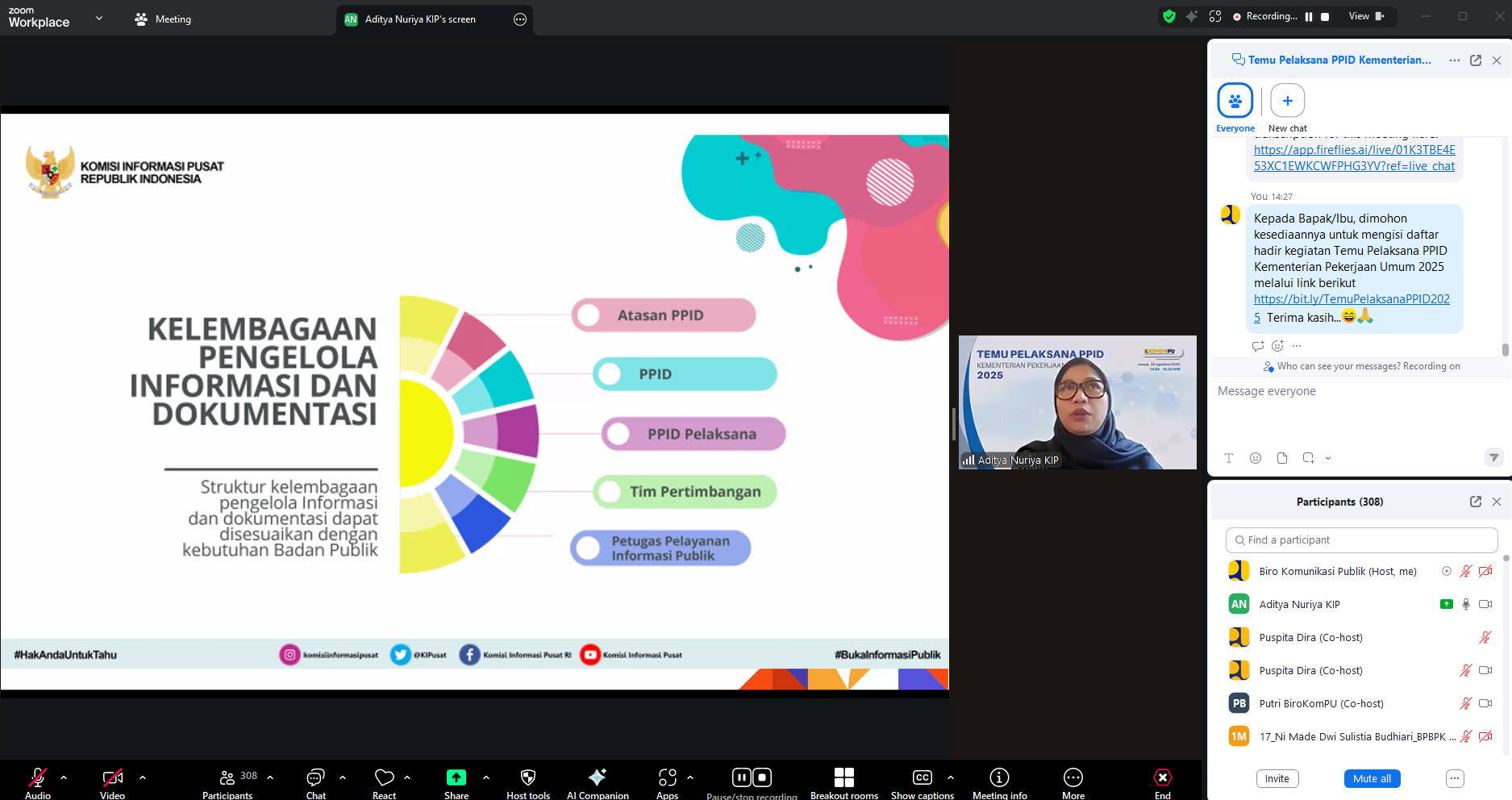Screen dimensions: 1512x800
Task: Close the Participants panel
Action: pyautogui.click(x=1497, y=502)
